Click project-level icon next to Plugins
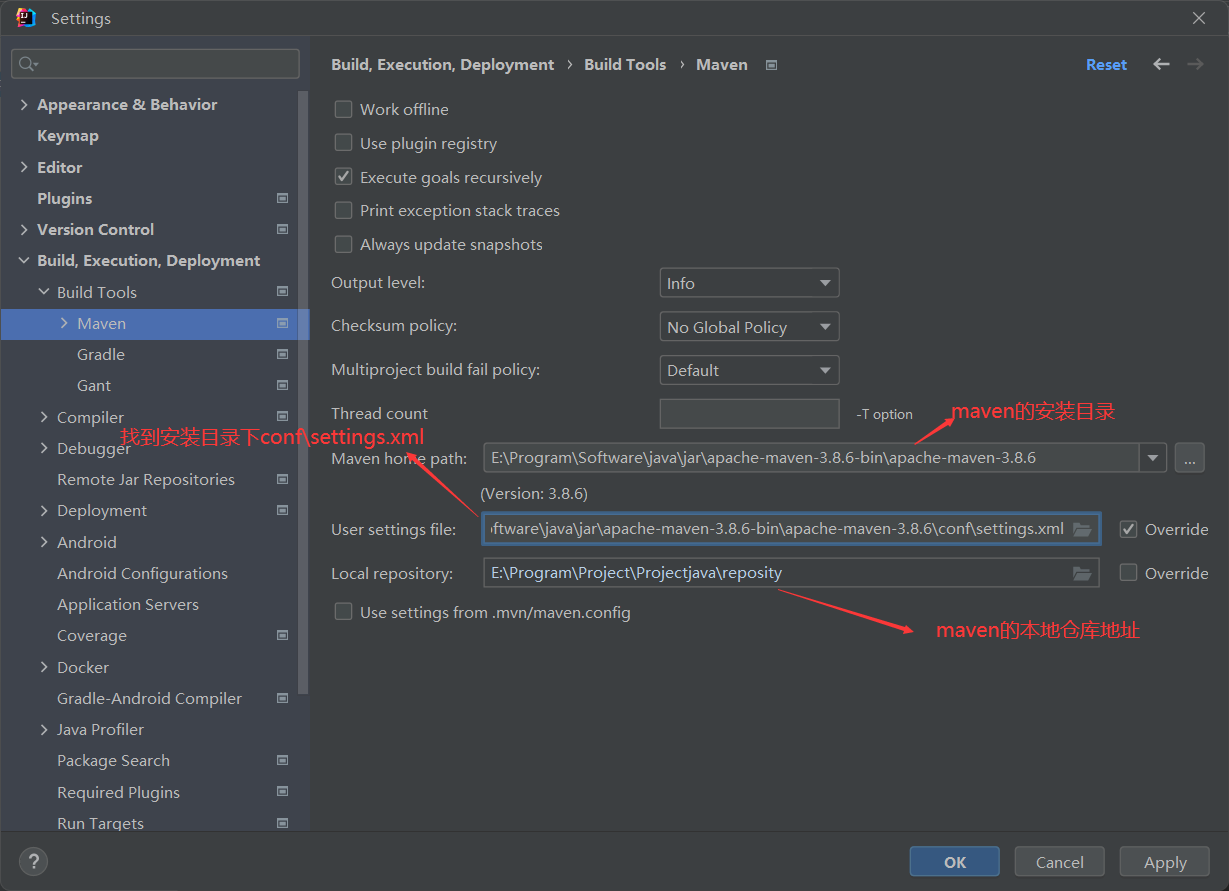Image resolution: width=1229 pixels, height=891 pixels. click(x=282, y=198)
